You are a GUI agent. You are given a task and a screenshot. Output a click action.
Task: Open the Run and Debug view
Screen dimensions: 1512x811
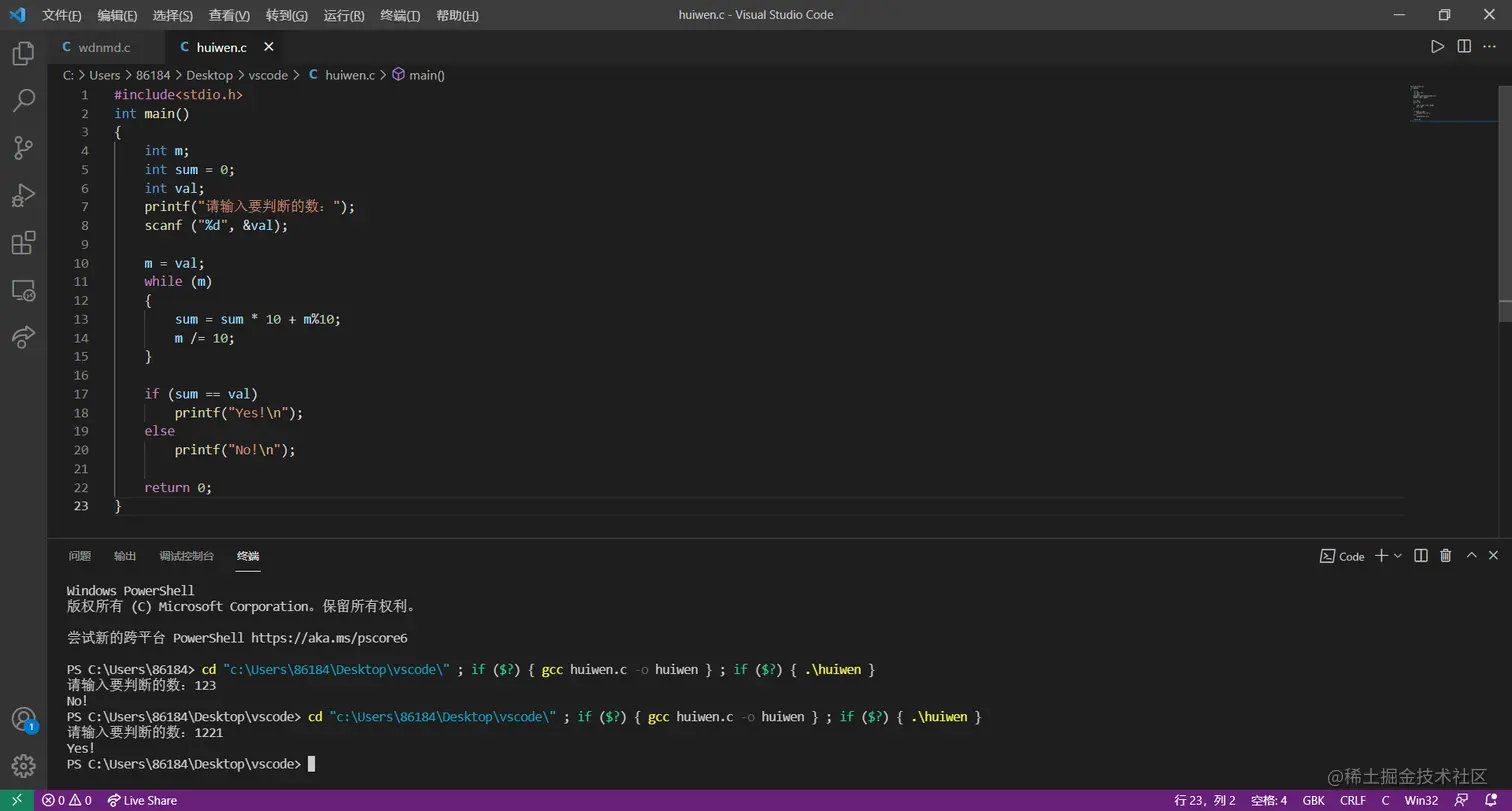tap(23, 195)
